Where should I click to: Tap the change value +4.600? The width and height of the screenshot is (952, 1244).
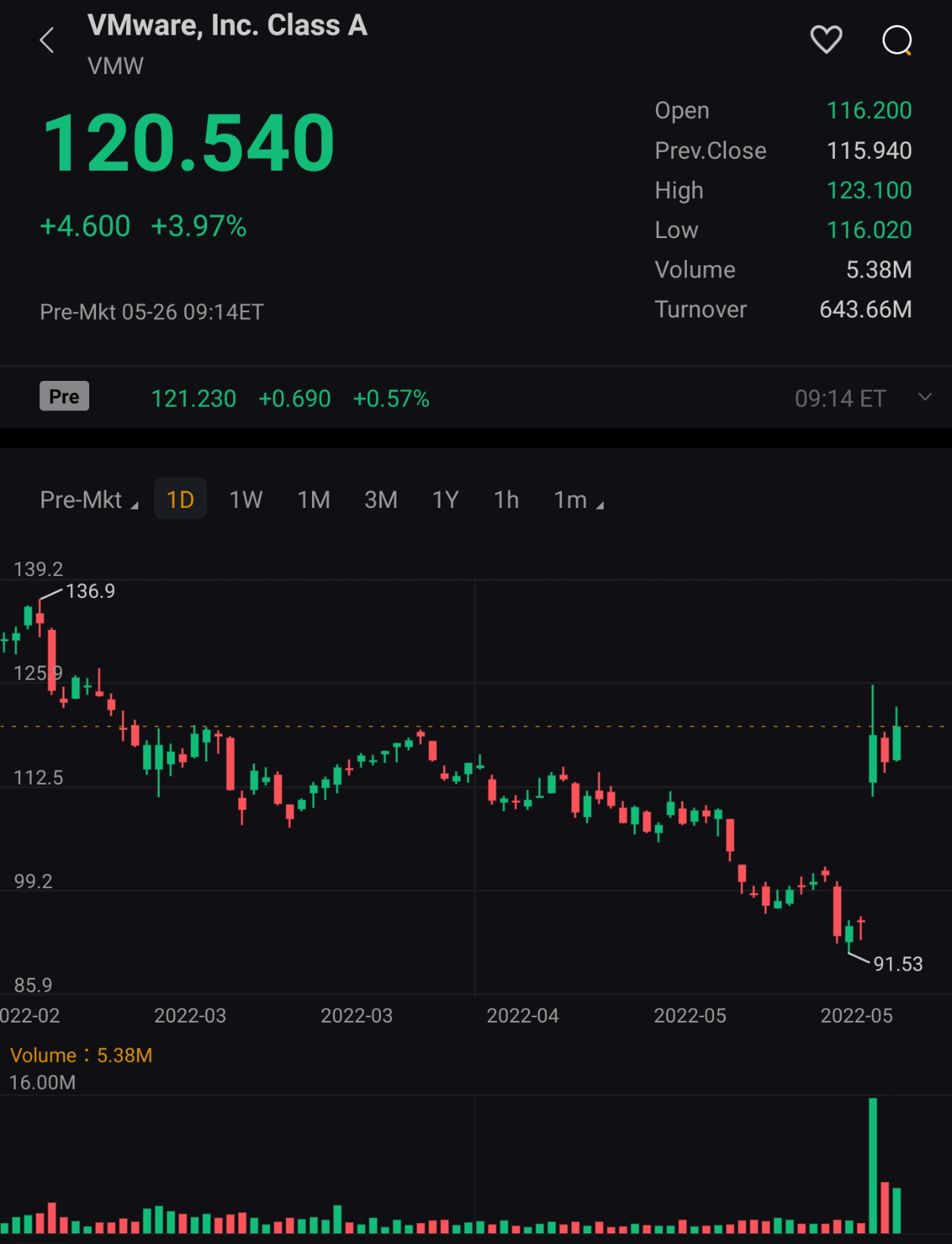pos(85,226)
